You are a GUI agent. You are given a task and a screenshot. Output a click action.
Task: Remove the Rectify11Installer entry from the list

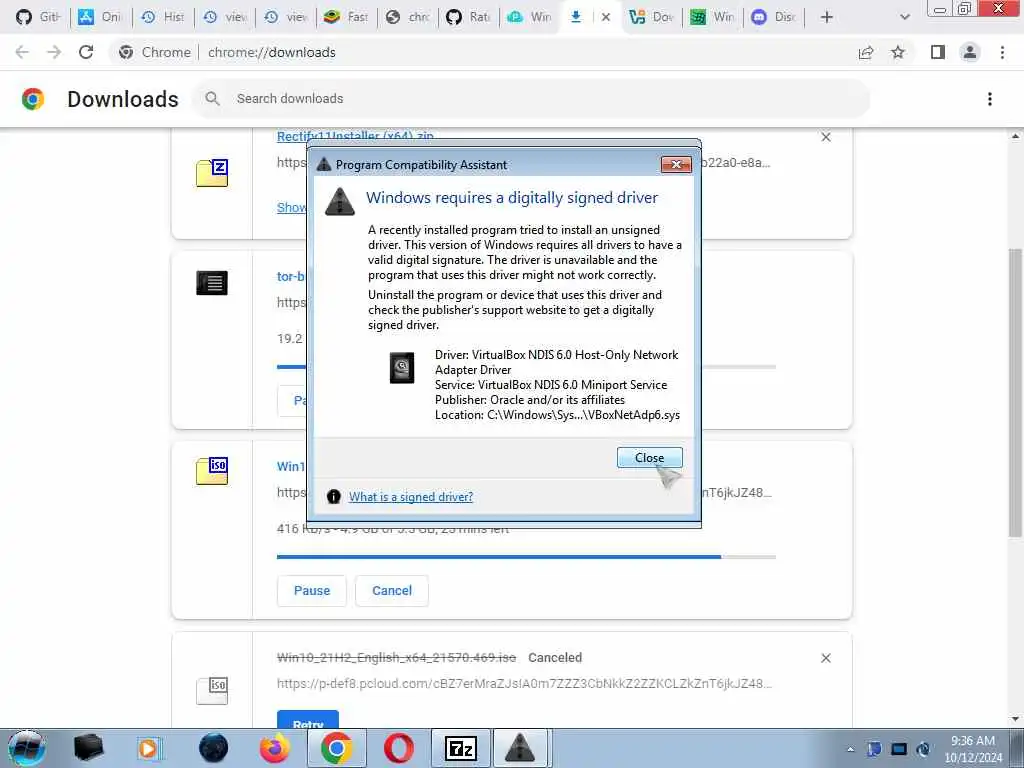coord(826,137)
